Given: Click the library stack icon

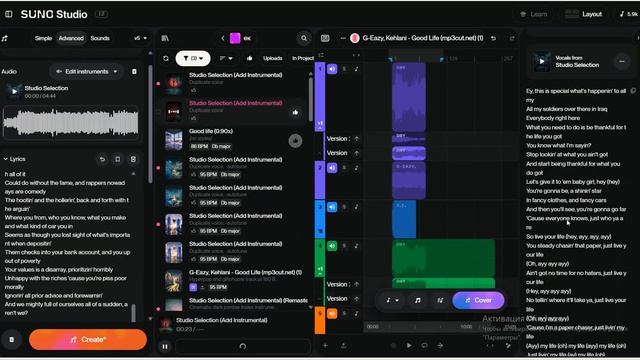Looking at the screenshot, I should [x=165, y=38].
